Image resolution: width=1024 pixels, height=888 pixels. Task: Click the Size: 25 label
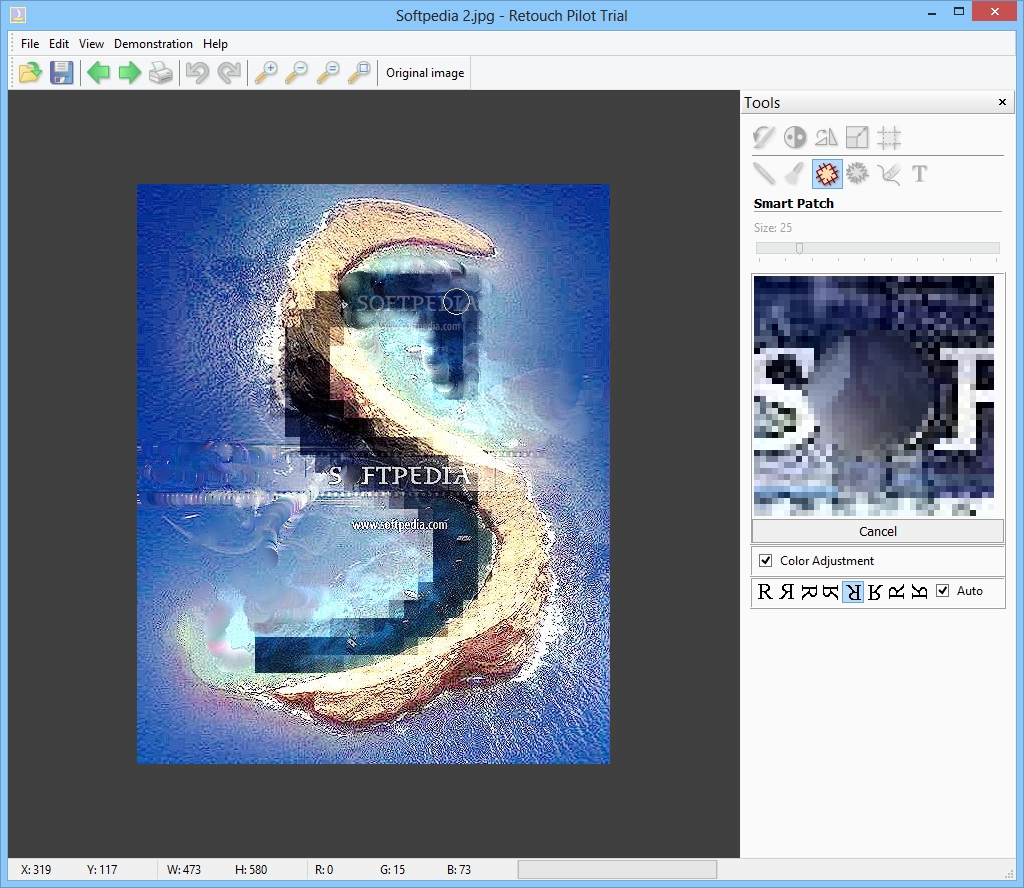click(x=773, y=228)
